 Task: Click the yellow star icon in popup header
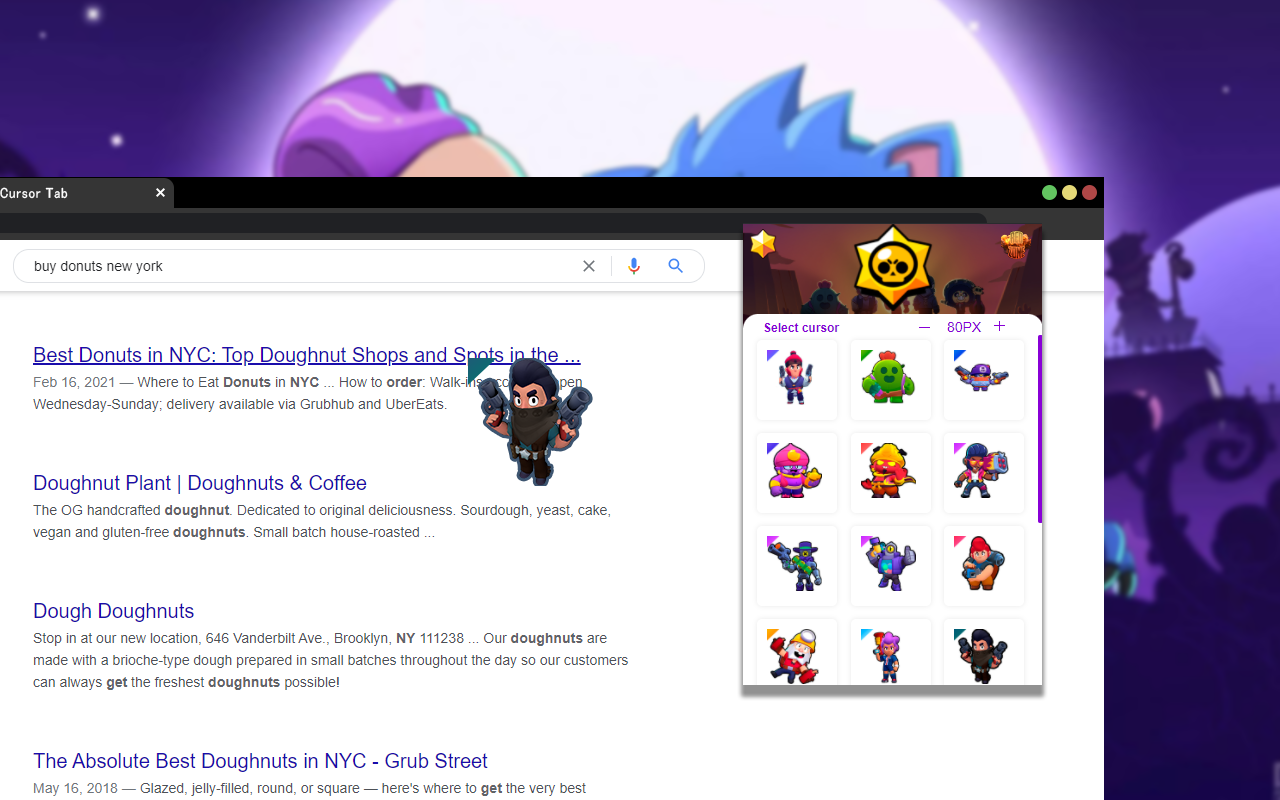pos(763,244)
